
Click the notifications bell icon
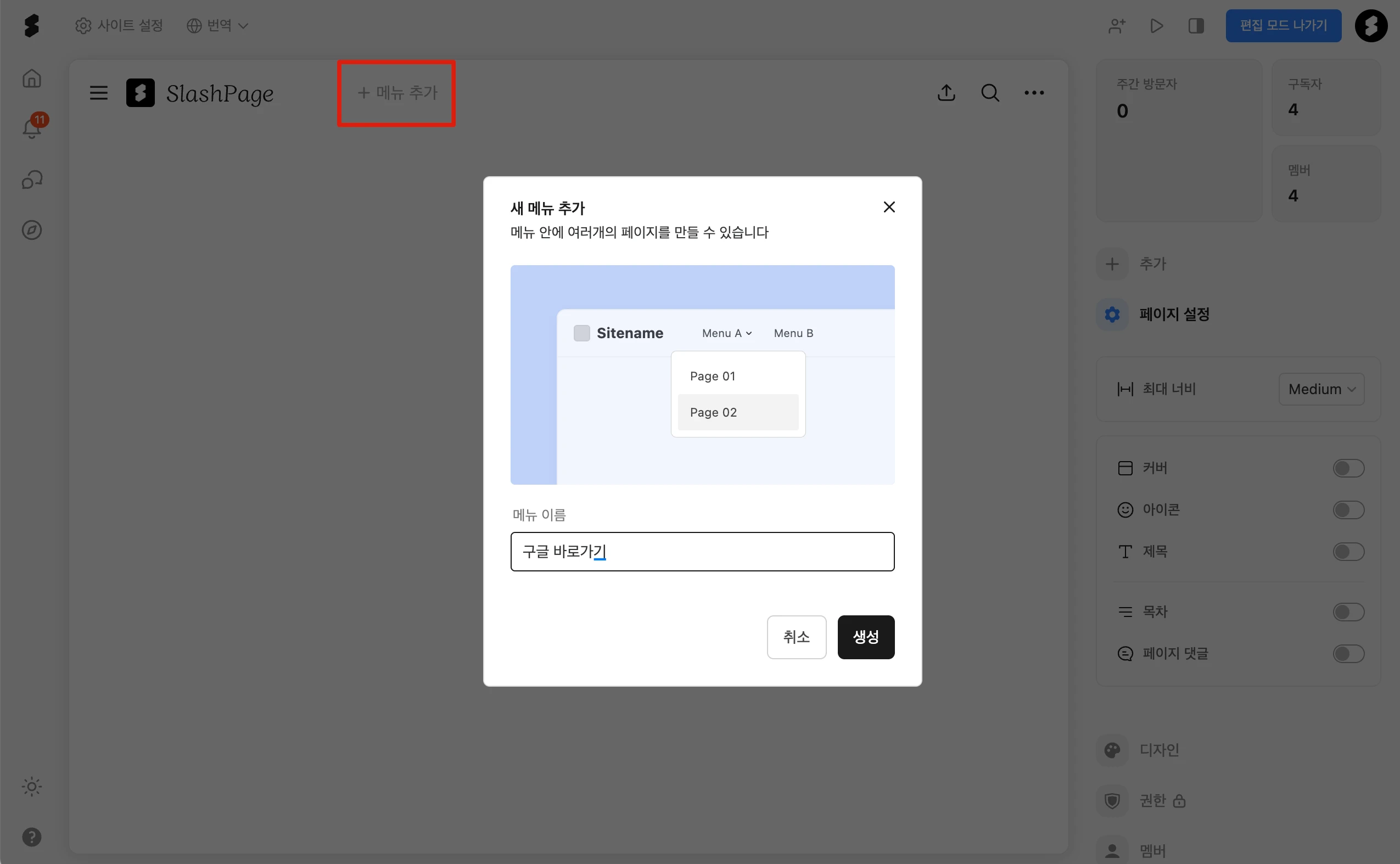click(32, 128)
